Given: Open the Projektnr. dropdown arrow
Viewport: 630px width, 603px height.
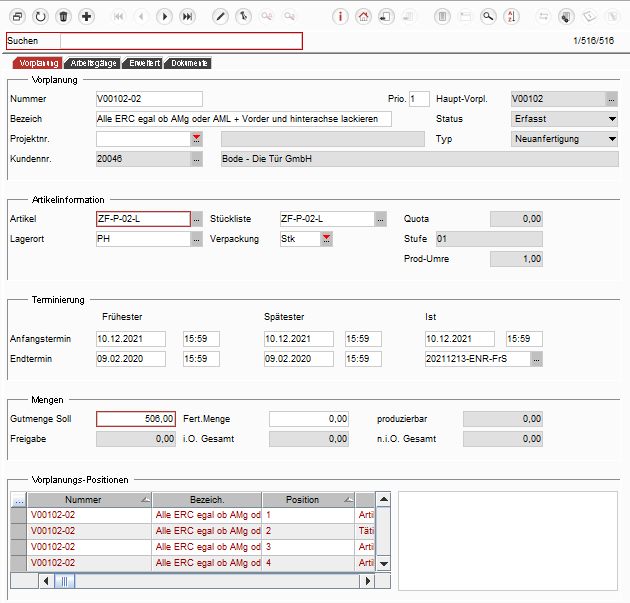Looking at the screenshot, I should click(x=196, y=139).
